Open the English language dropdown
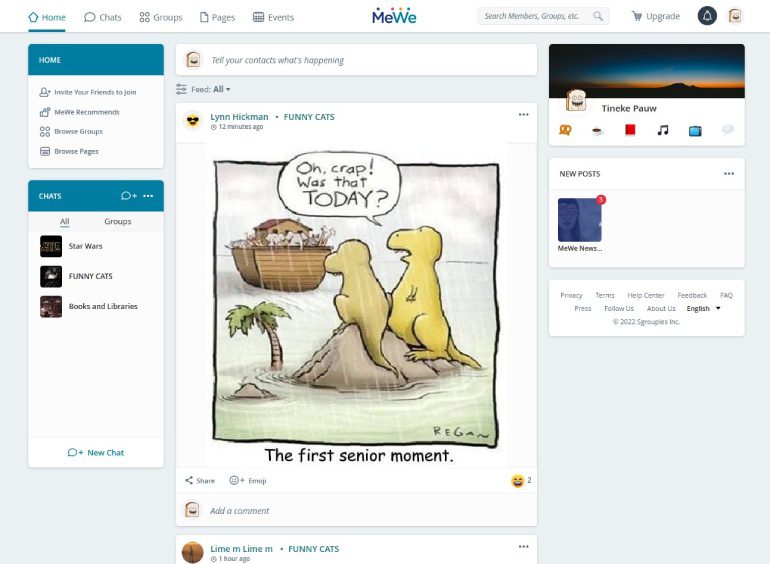 (x=703, y=308)
